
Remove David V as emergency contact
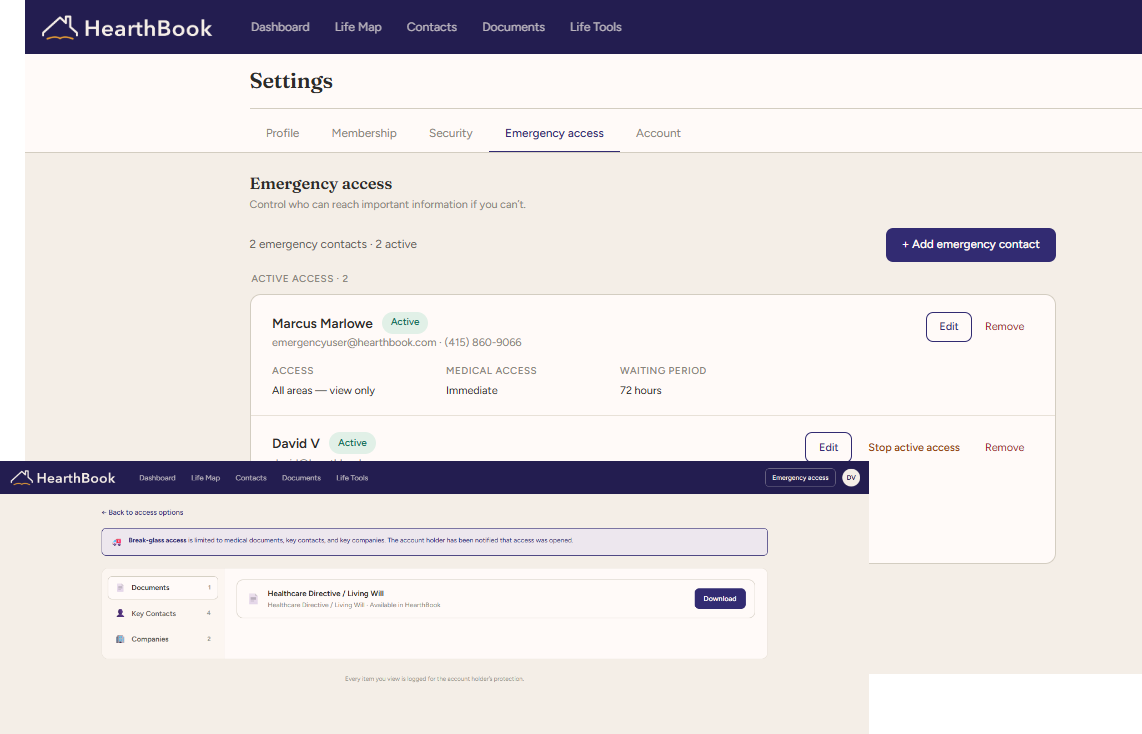[1004, 448]
